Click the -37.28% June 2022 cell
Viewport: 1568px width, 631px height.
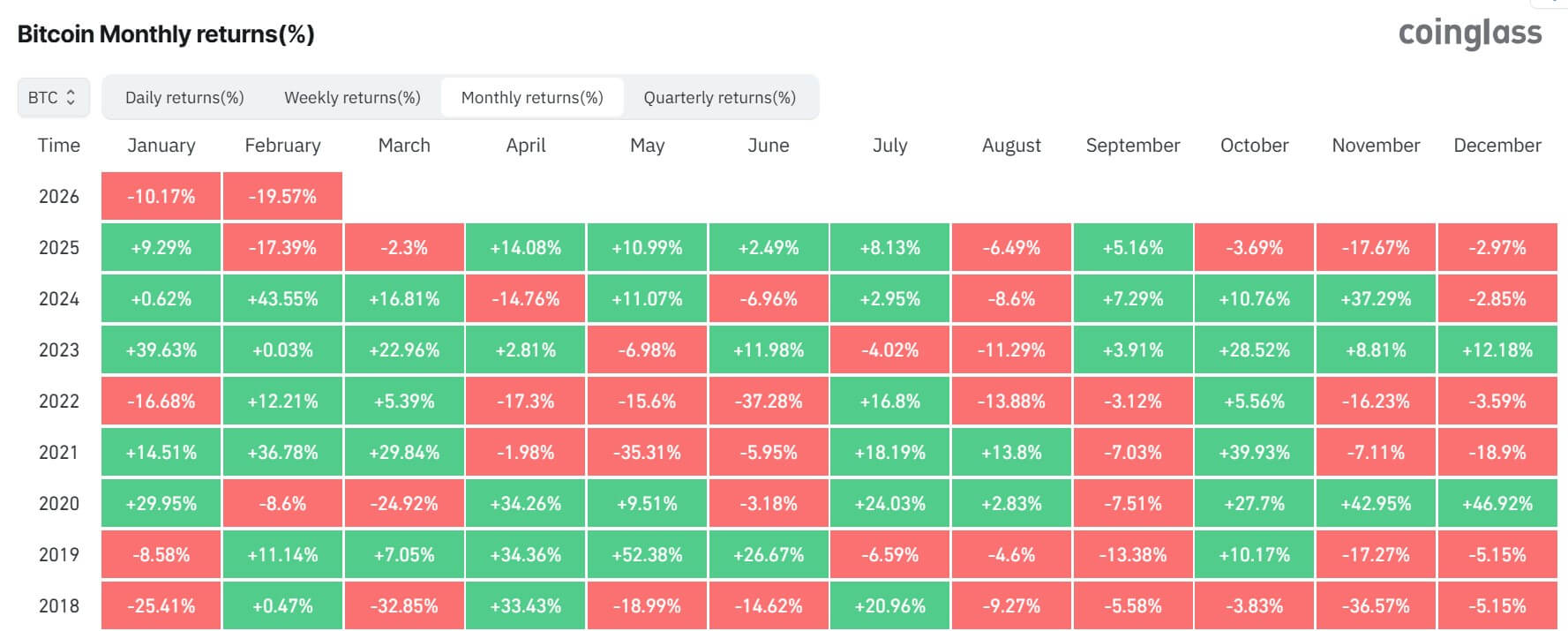pyautogui.click(x=769, y=401)
